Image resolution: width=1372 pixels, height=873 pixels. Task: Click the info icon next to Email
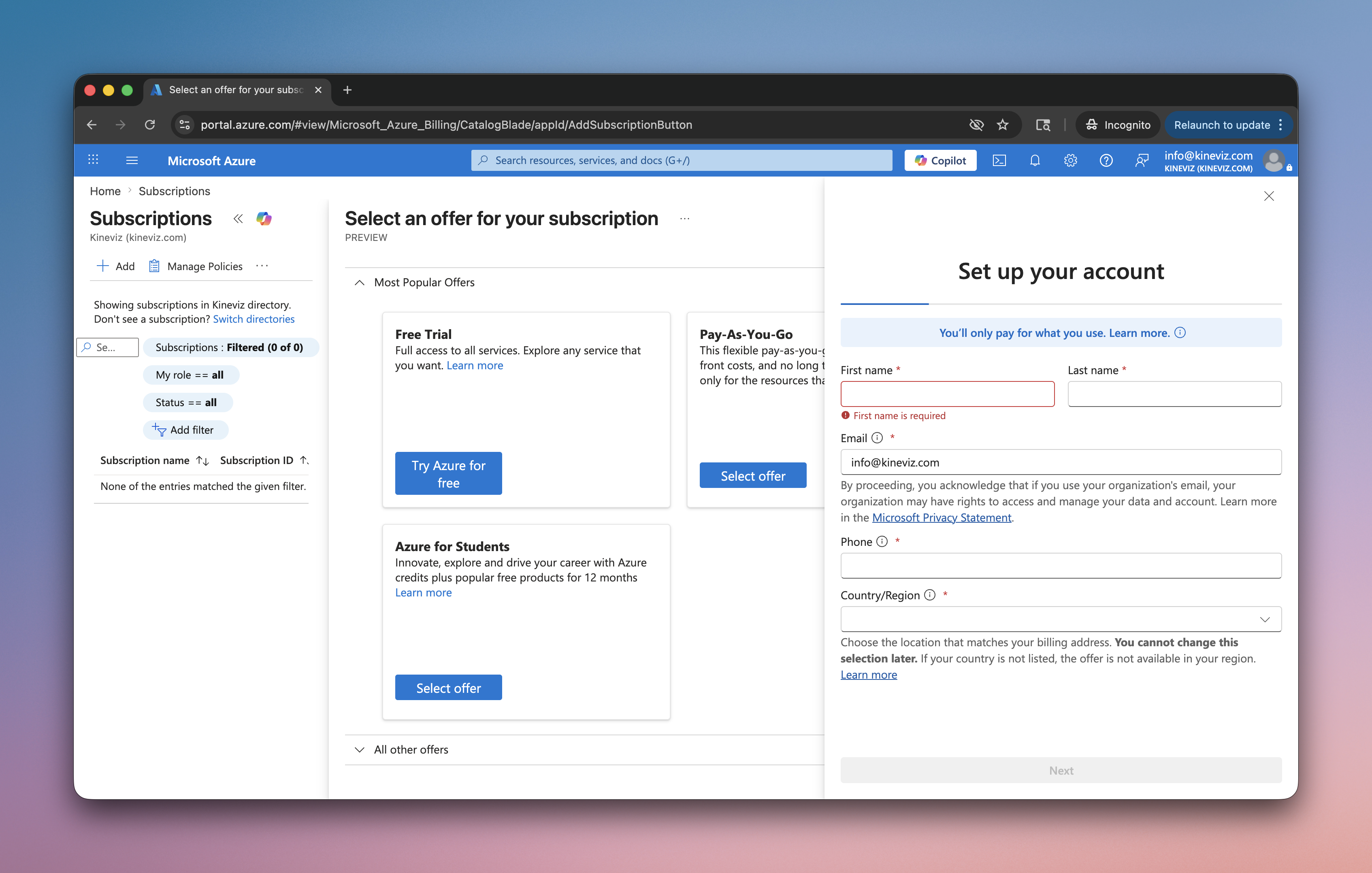pyautogui.click(x=878, y=438)
